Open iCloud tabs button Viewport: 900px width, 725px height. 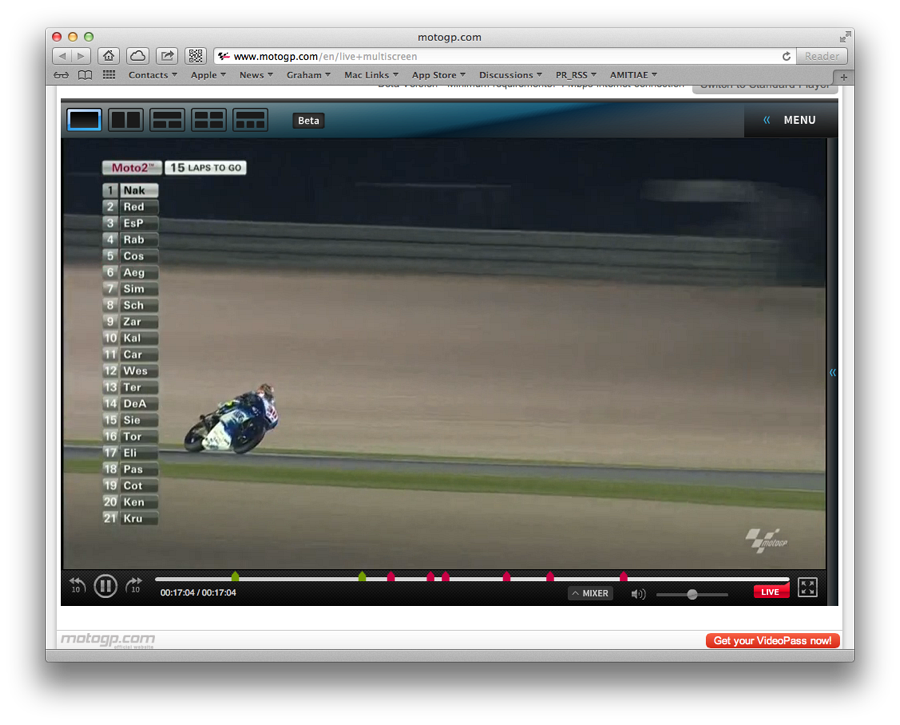[x=138, y=56]
